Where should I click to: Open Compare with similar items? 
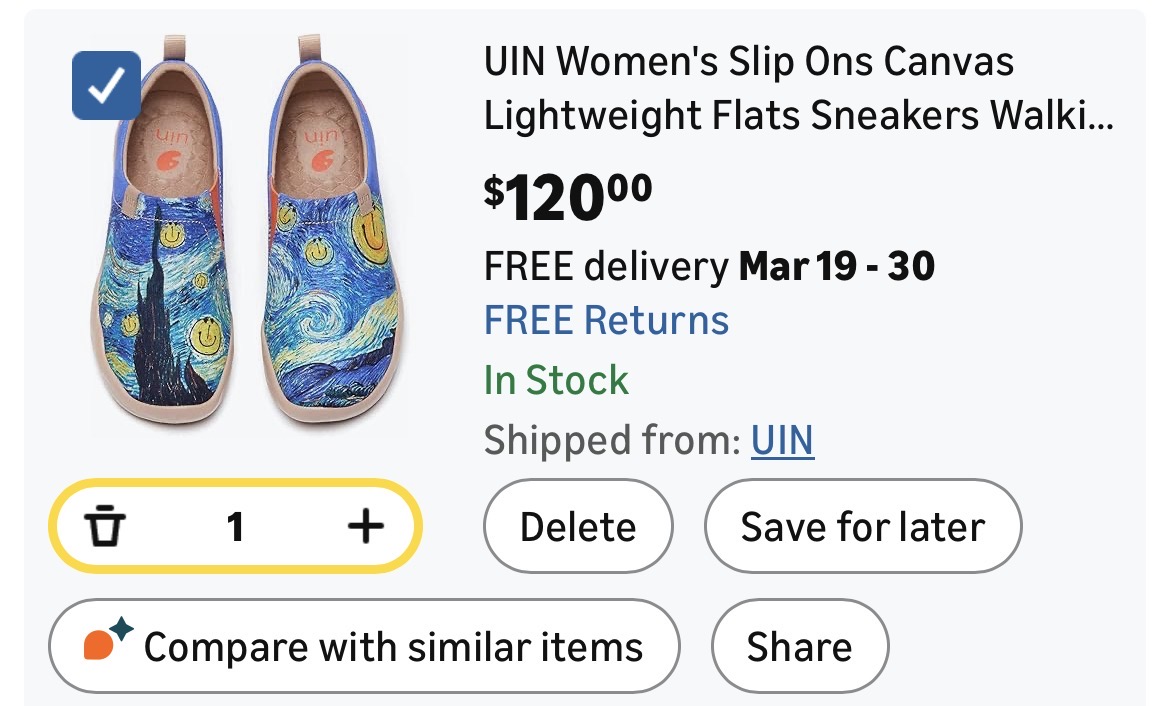point(364,646)
